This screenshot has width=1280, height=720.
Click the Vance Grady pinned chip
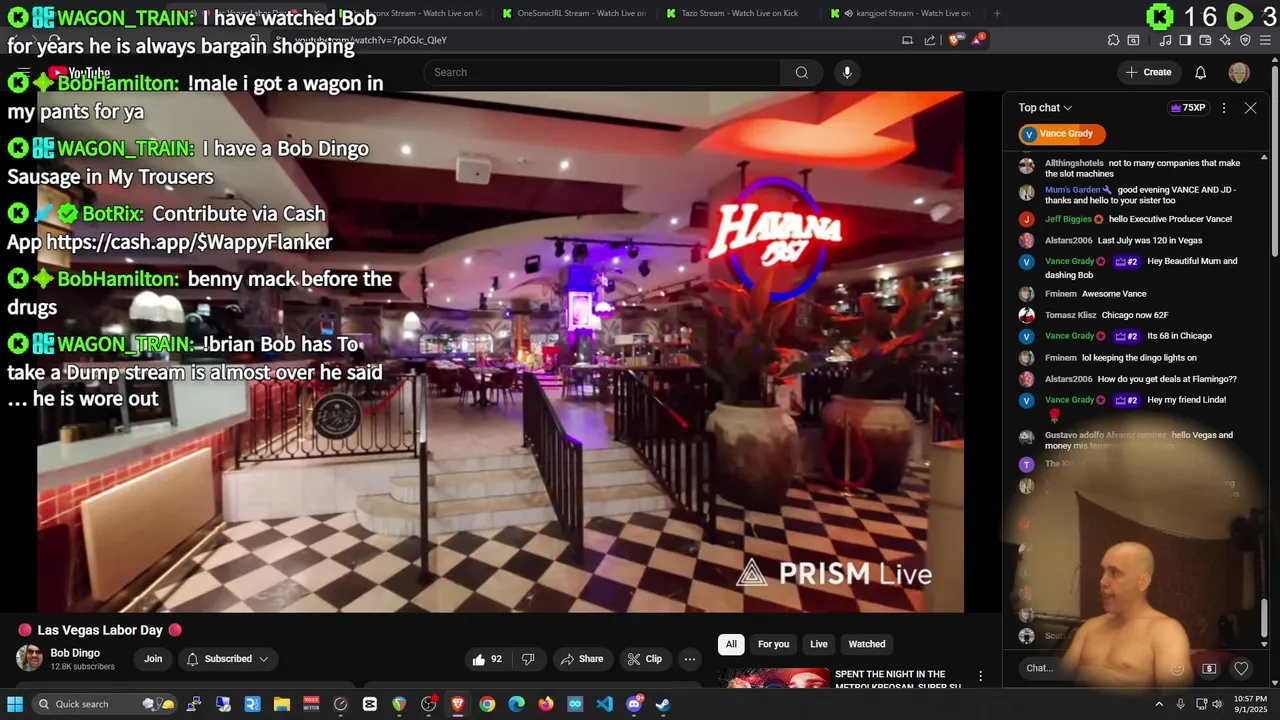[x=1062, y=134]
